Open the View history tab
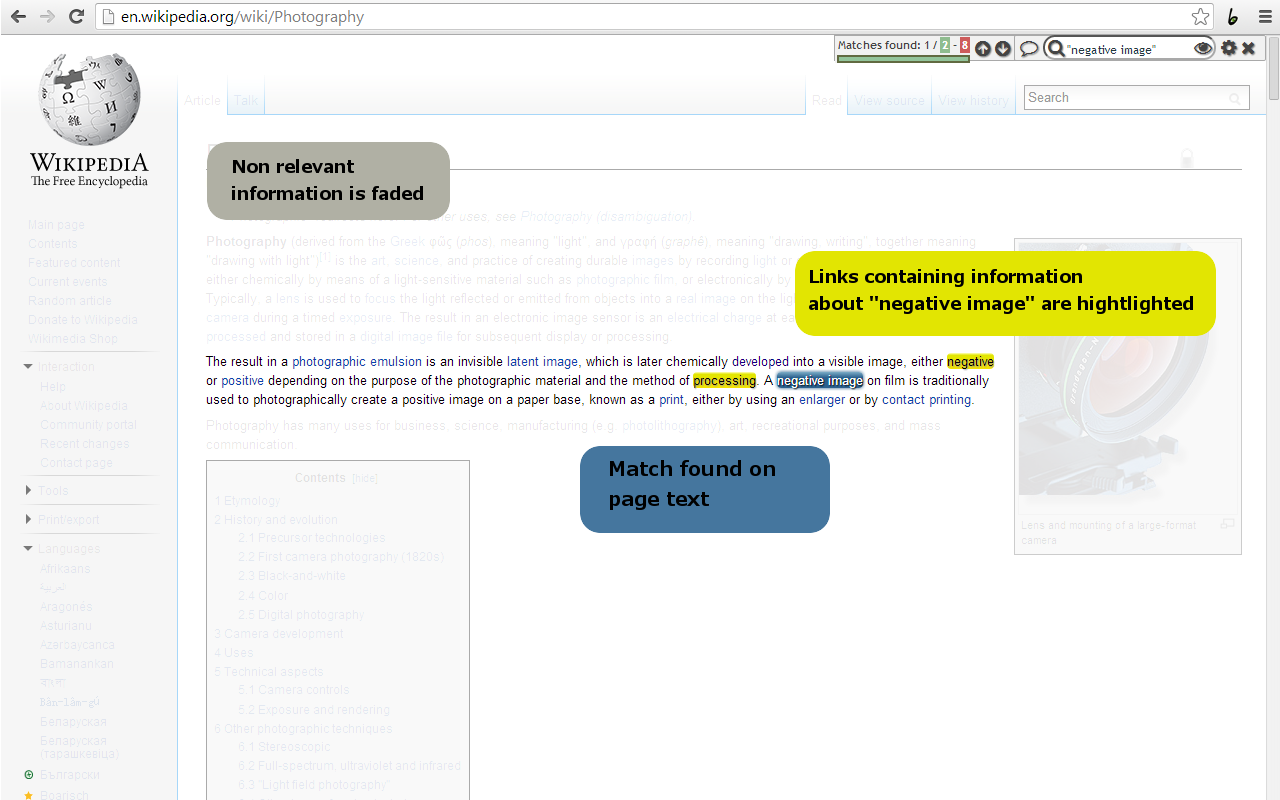The height and width of the screenshot is (800, 1280). (974, 100)
